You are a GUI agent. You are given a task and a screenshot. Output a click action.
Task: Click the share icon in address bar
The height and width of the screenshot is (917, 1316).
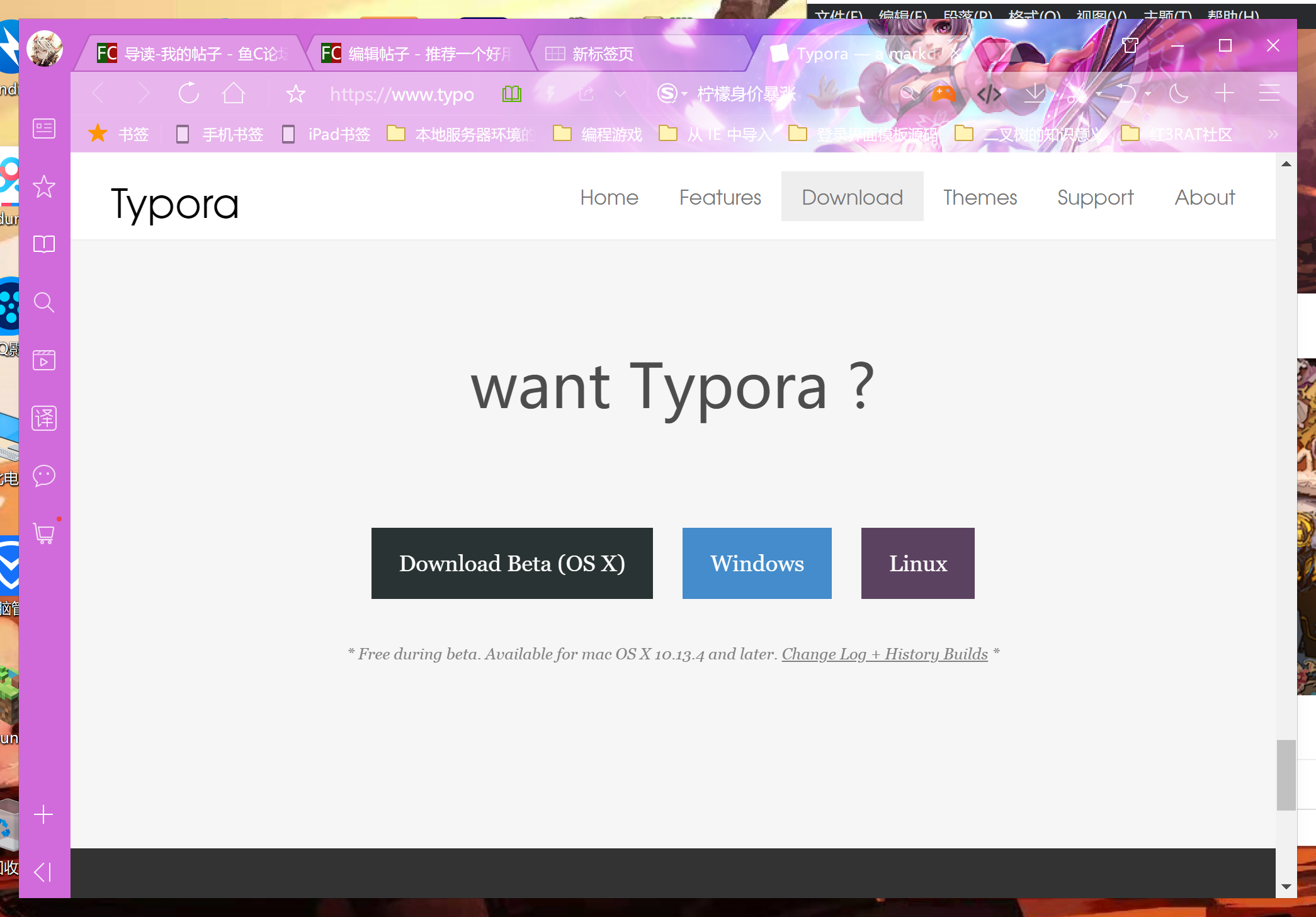[x=586, y=94]
